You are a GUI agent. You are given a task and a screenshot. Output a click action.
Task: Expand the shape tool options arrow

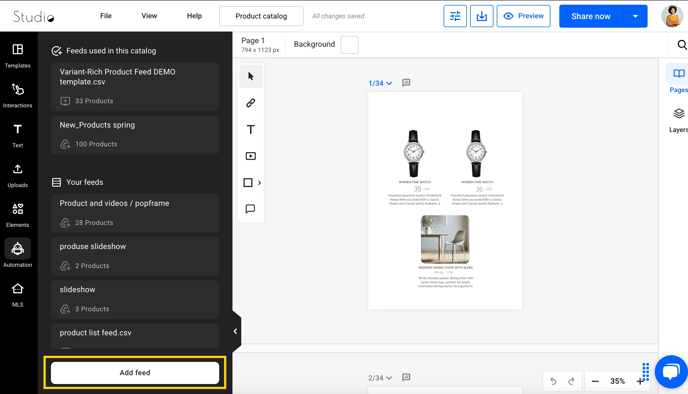click(259, 183)
